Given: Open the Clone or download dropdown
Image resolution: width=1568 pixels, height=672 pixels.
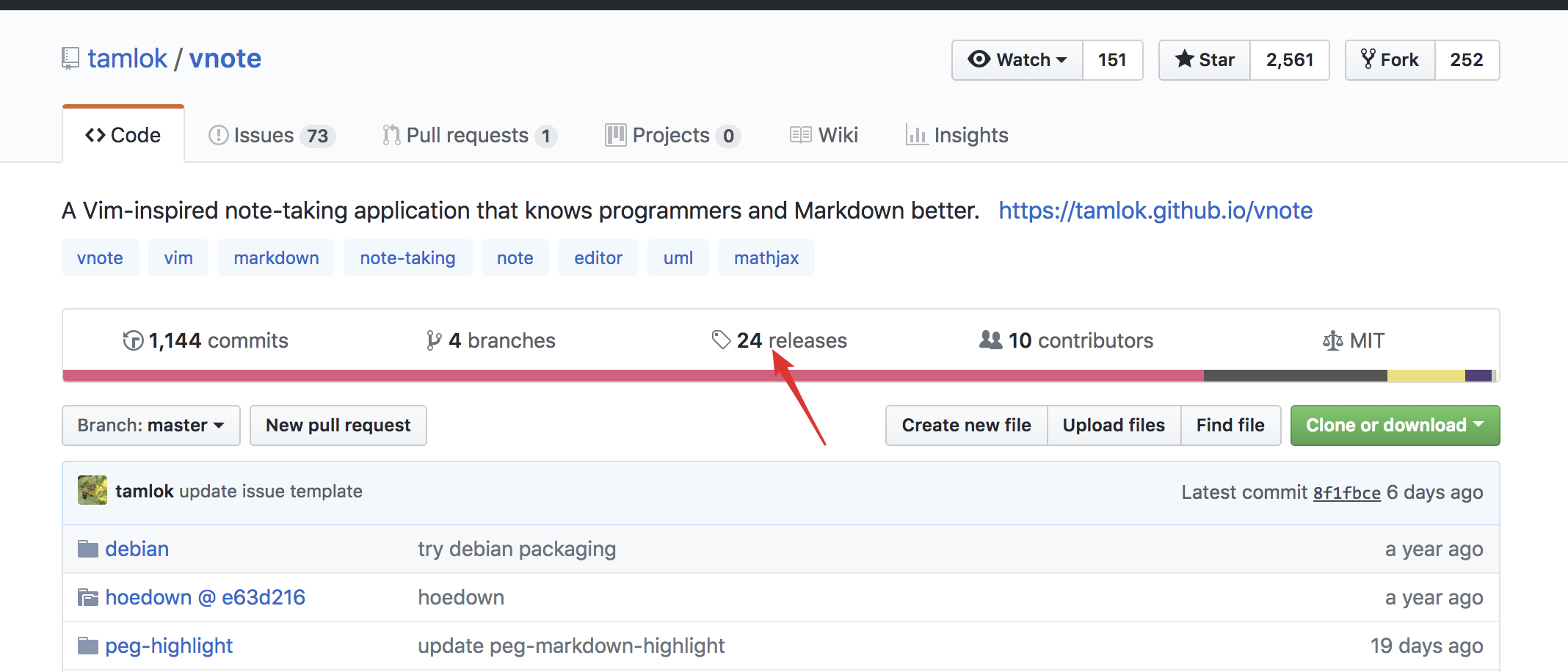Looking at the screenshot, I should pyautogui.click(x=1395, y=426).
